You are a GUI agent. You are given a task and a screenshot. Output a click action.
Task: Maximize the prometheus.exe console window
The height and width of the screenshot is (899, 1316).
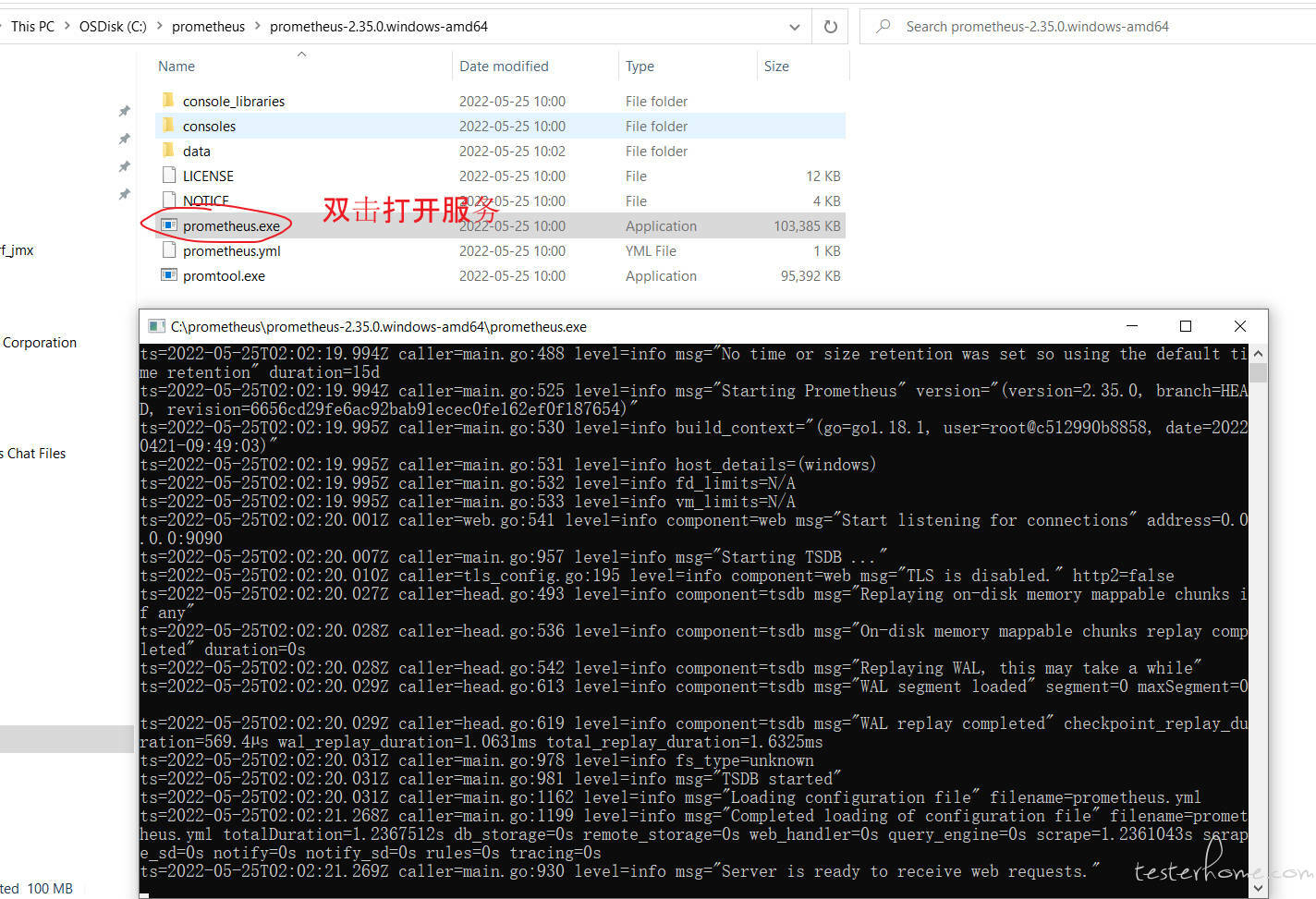pos(1186,326)
